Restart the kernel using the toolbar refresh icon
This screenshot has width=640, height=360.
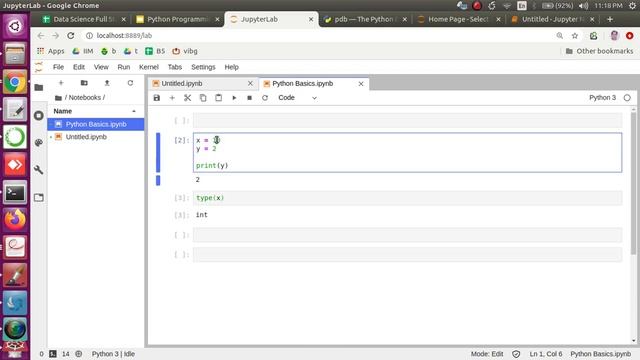265,98
